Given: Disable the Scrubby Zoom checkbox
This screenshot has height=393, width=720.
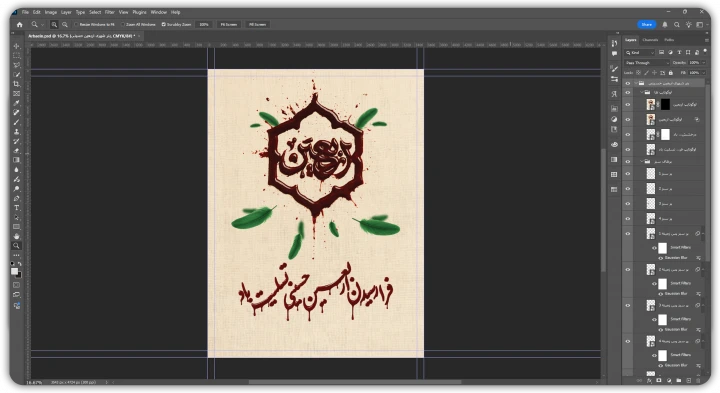Looking at the screenshot, I should [x=163, y=24].
